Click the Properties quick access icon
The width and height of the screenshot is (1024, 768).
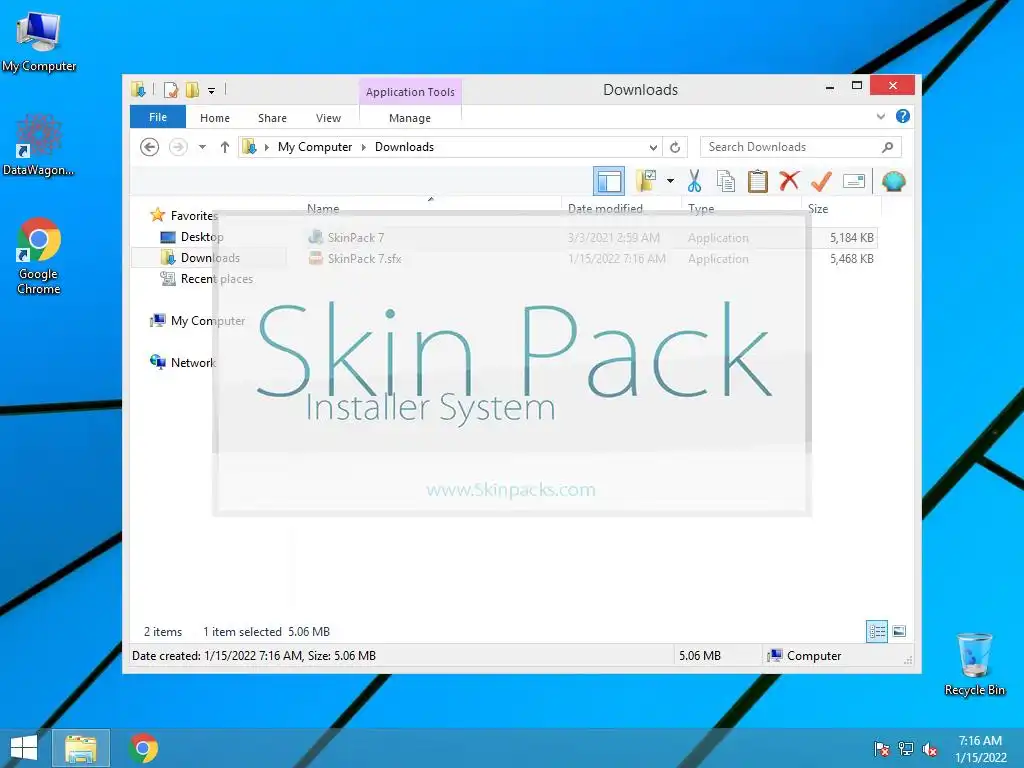pos(171,89)
